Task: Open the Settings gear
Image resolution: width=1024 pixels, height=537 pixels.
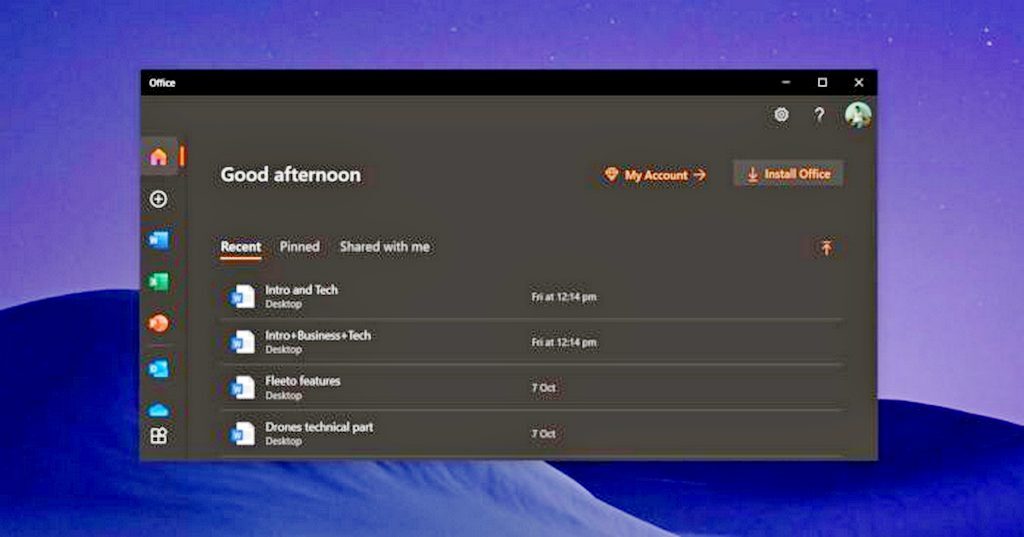Action: (781, 115)
